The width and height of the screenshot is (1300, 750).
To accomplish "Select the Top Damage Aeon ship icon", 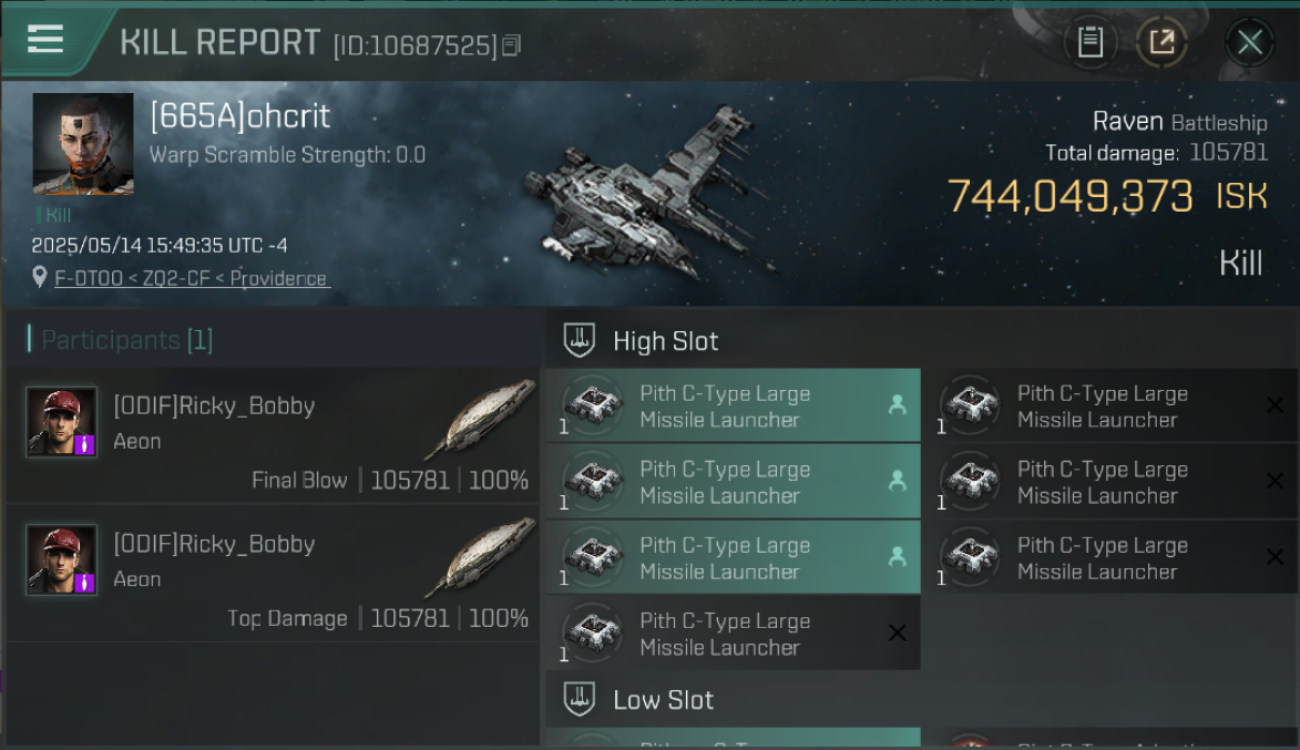I will click(479, 556).
